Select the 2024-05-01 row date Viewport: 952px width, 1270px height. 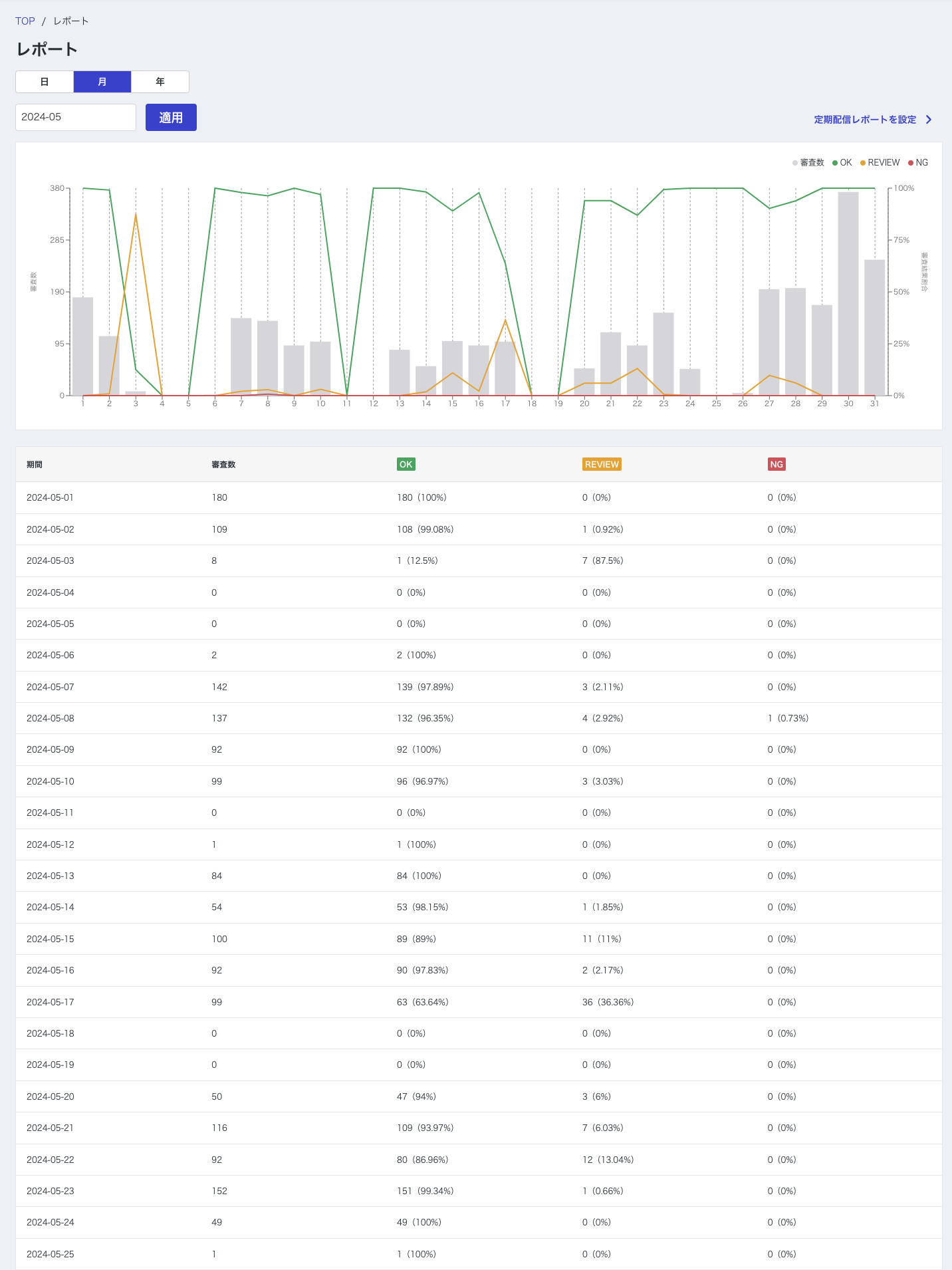[50, 497]
